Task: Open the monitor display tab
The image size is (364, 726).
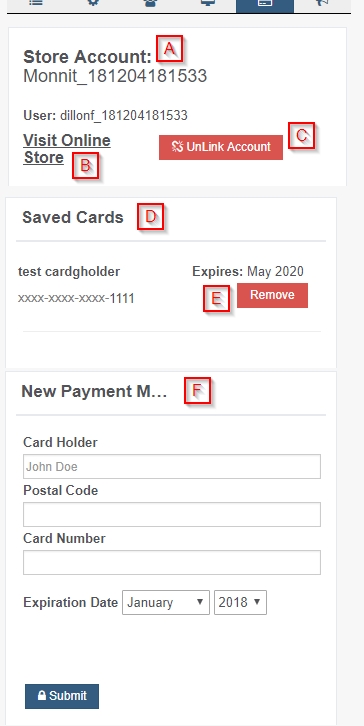Action: point(208,3)
